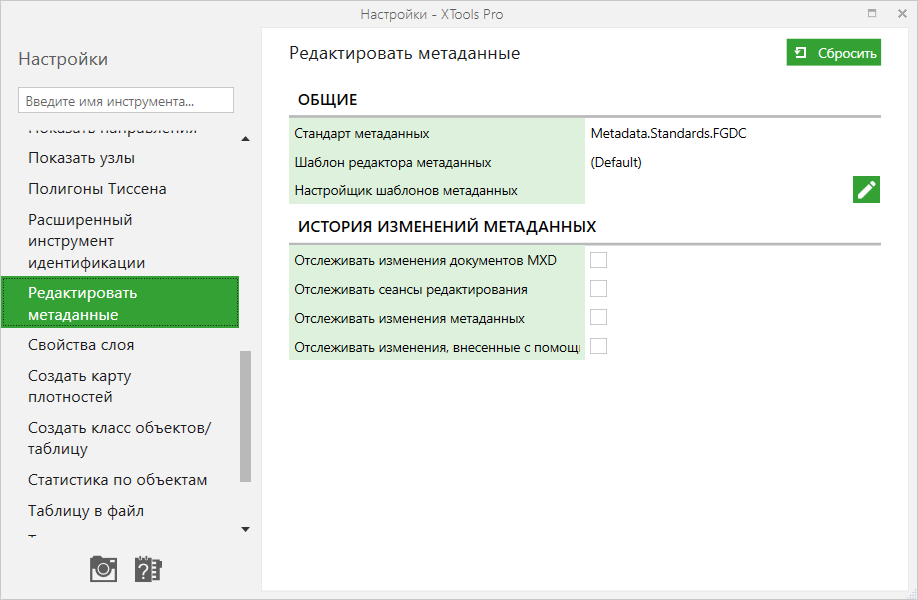The image size is (918, 600).
Task: Toggle the tracking changes made with tools checkbox
Action: tap(598, 347)
